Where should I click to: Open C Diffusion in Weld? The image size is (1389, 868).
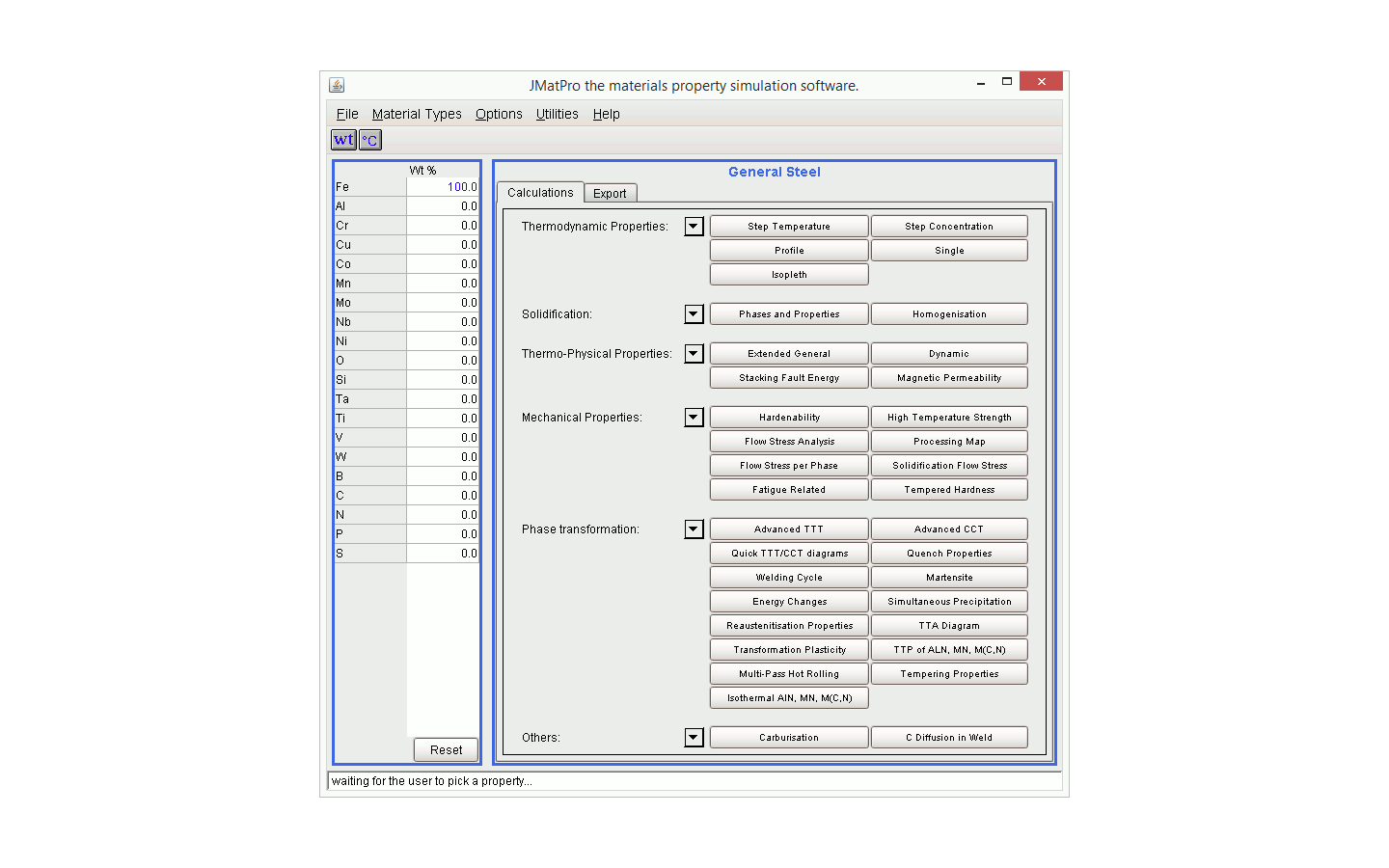[949, 738]
